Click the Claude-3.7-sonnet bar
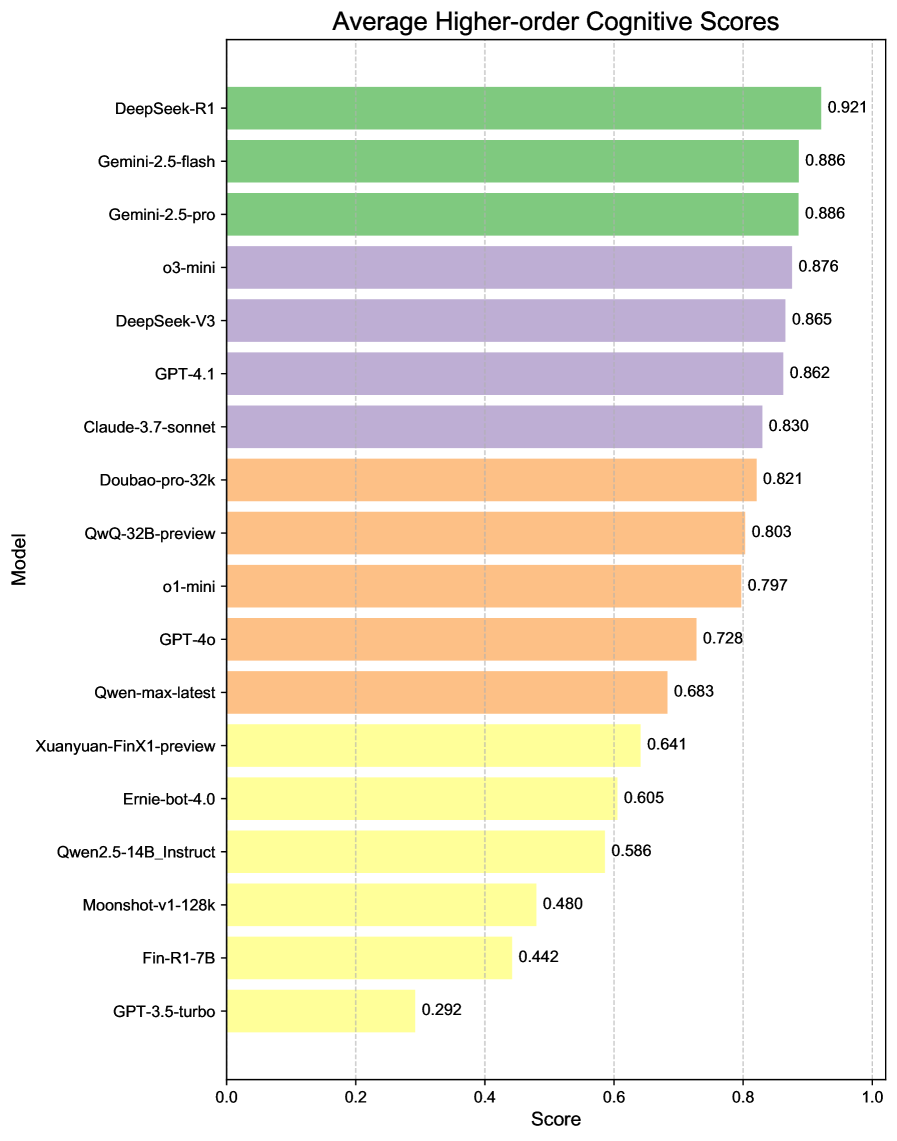The image size is (897, 1141). [x=495, y=426]
